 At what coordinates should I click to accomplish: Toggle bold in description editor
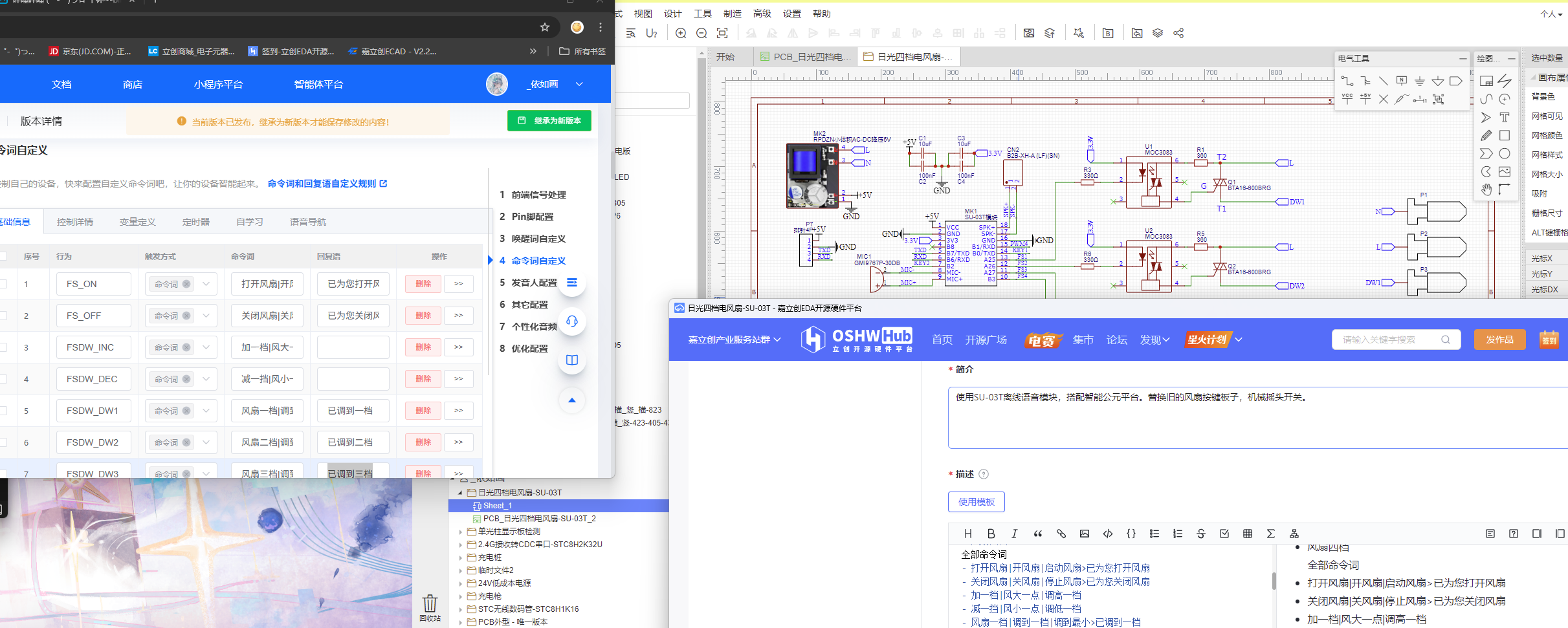(991, 534)
